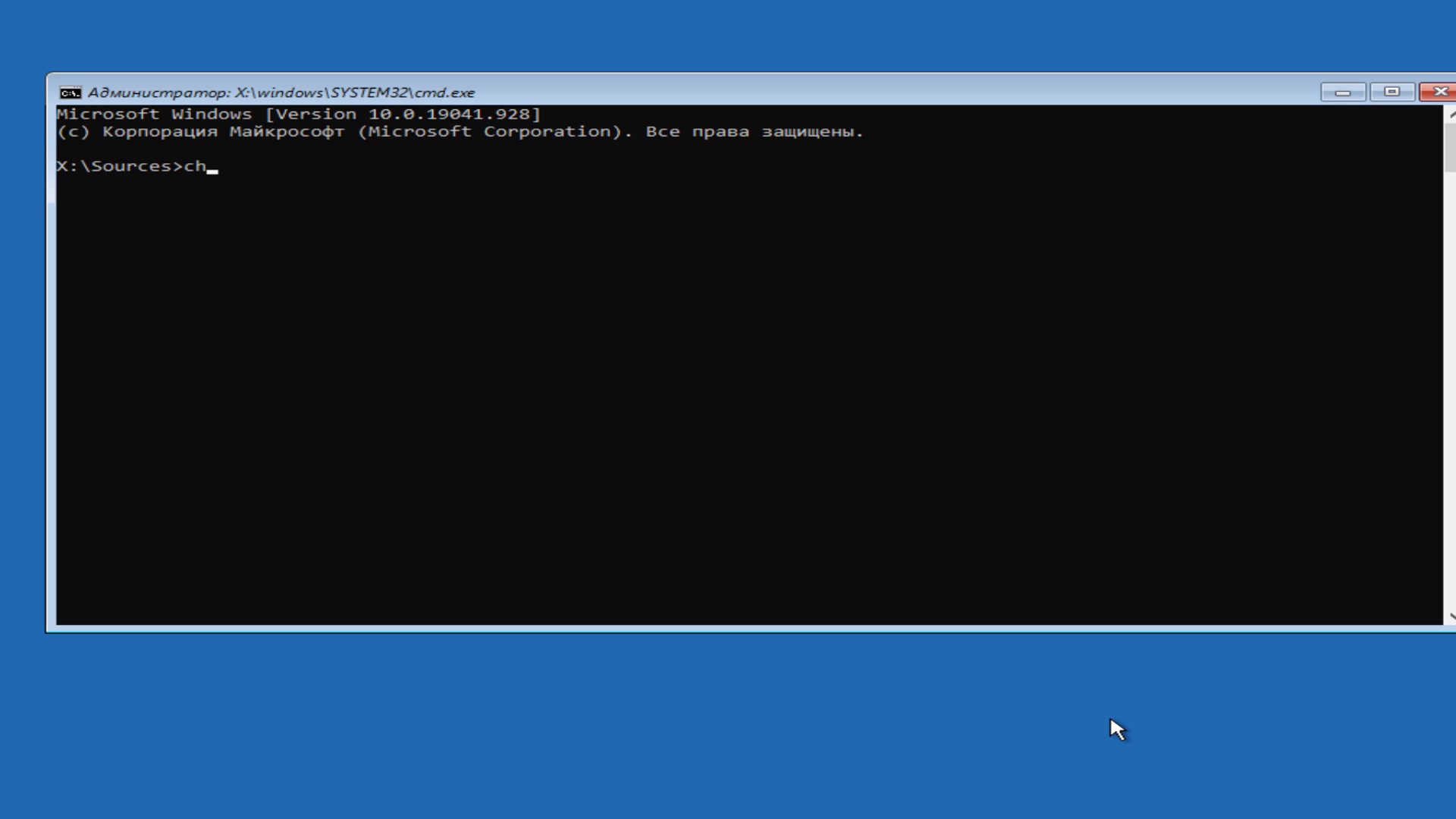The height and width of the screenshot is (819, 1456).
Task: Click the 'Microsoft Windows [Version 10.0.19041.928]' line
Action: tap(298, 115)
